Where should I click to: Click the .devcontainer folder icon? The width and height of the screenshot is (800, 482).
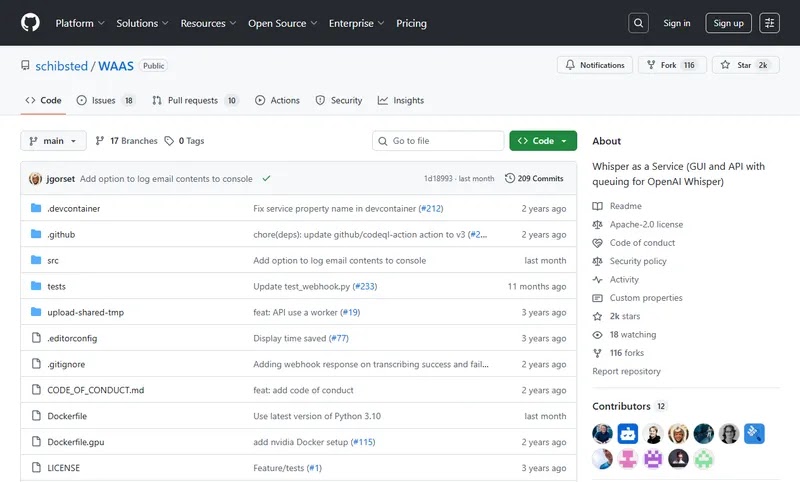click(x=36, y=208)
